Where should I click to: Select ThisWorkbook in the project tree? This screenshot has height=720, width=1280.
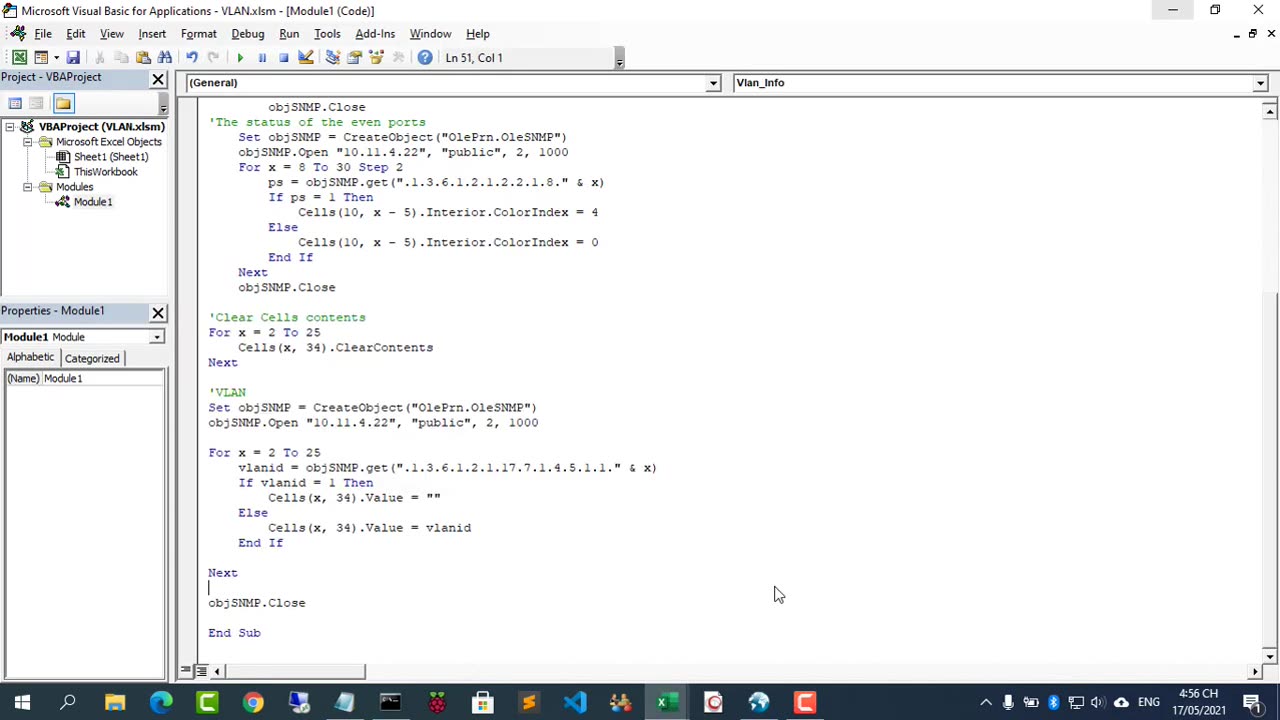click(x=105, y=172)
